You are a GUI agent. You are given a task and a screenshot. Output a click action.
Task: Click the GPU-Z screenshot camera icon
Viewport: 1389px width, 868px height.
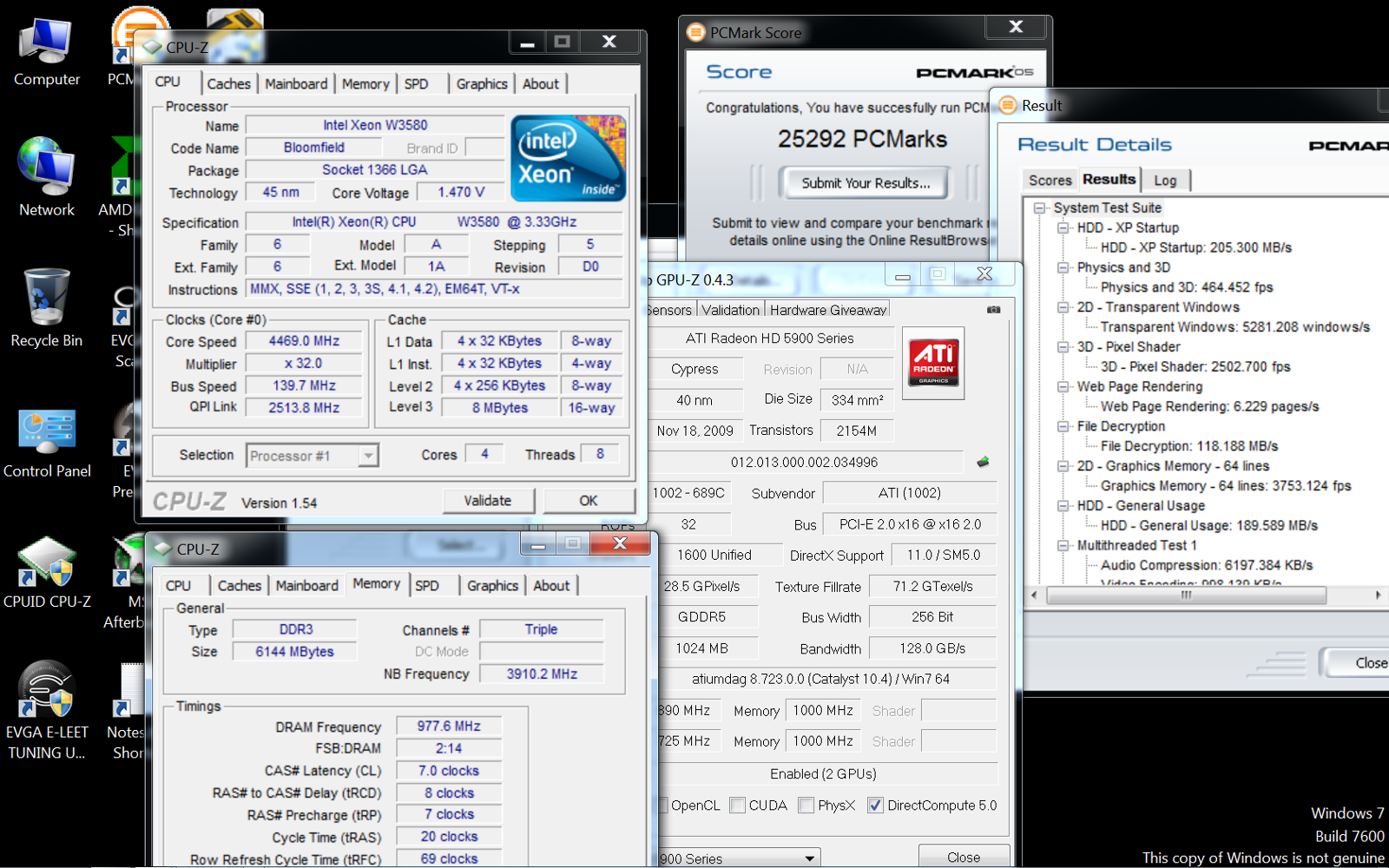pyautogui.click(x=994, y=309)
